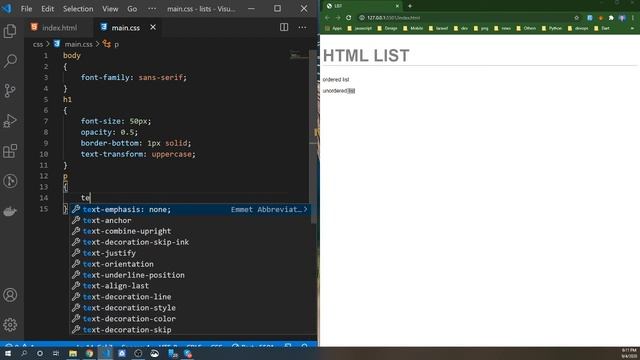Open the Windows Start menu
This screenshot has width=640, height=360.
click(8, 353)
